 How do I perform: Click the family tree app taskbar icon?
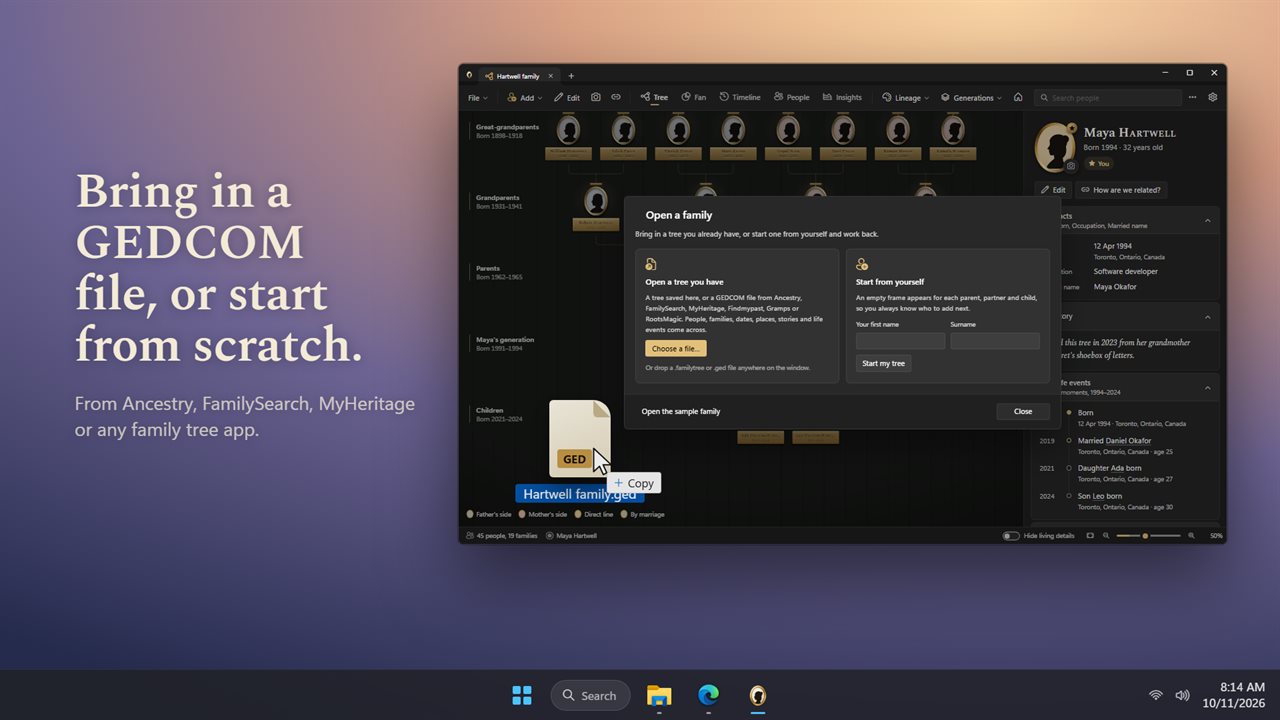click(758, 695)
